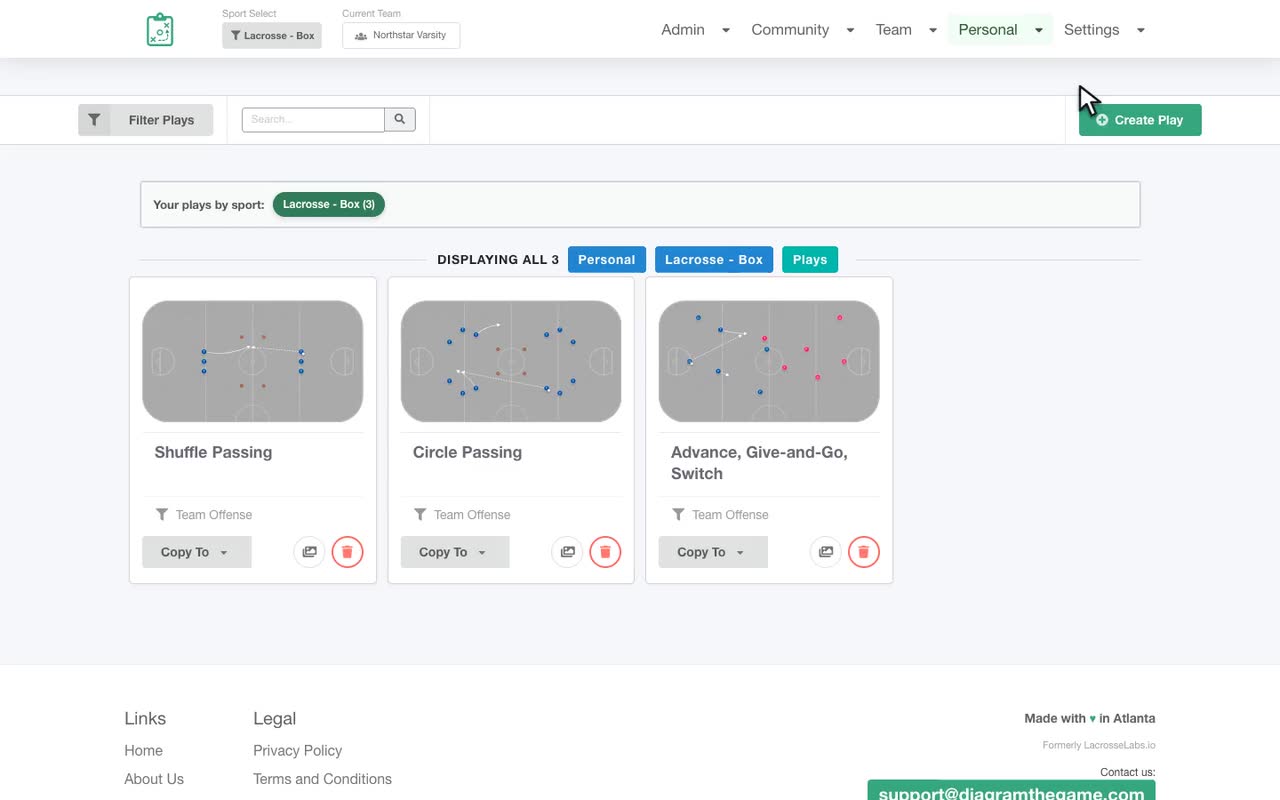This screenshot has height=800, width=1280.
Task: Click the Shuffle Passing title
Action: (x=213, y=452)
